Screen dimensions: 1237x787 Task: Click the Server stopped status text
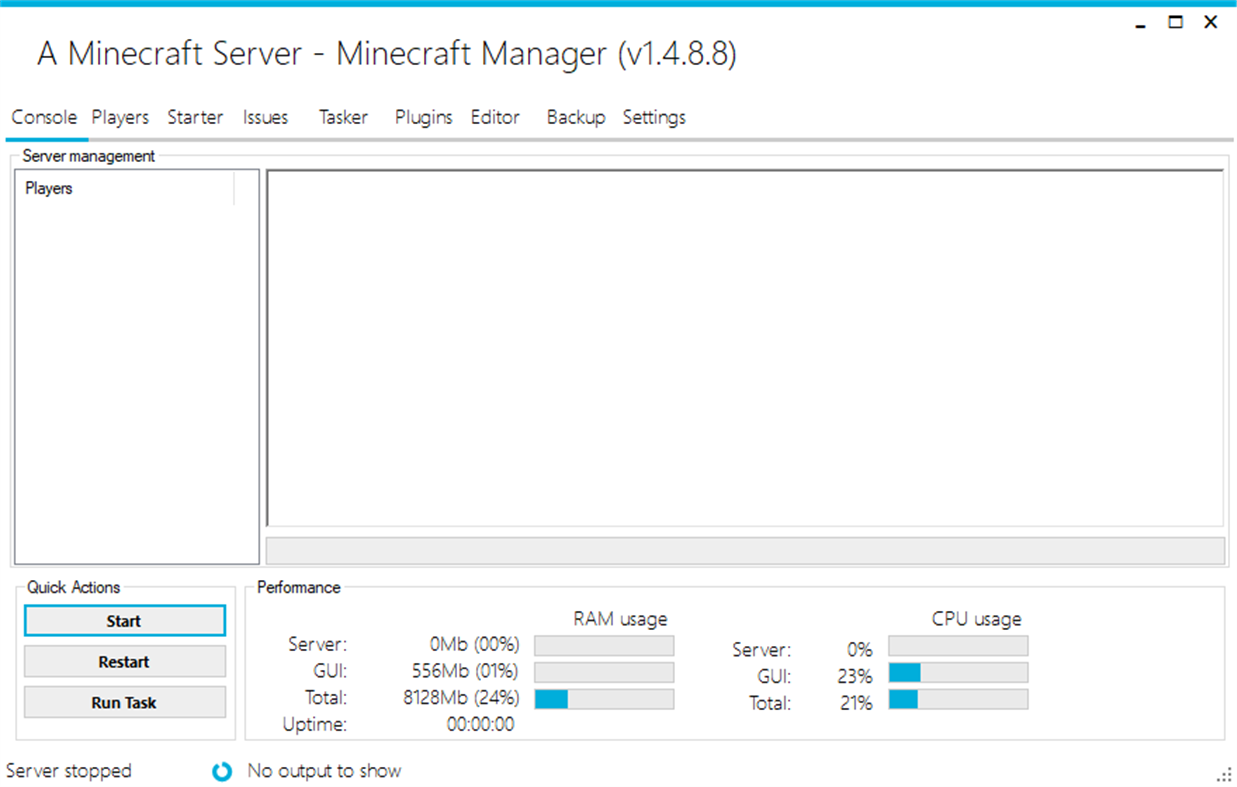click(x=67, y=771)
